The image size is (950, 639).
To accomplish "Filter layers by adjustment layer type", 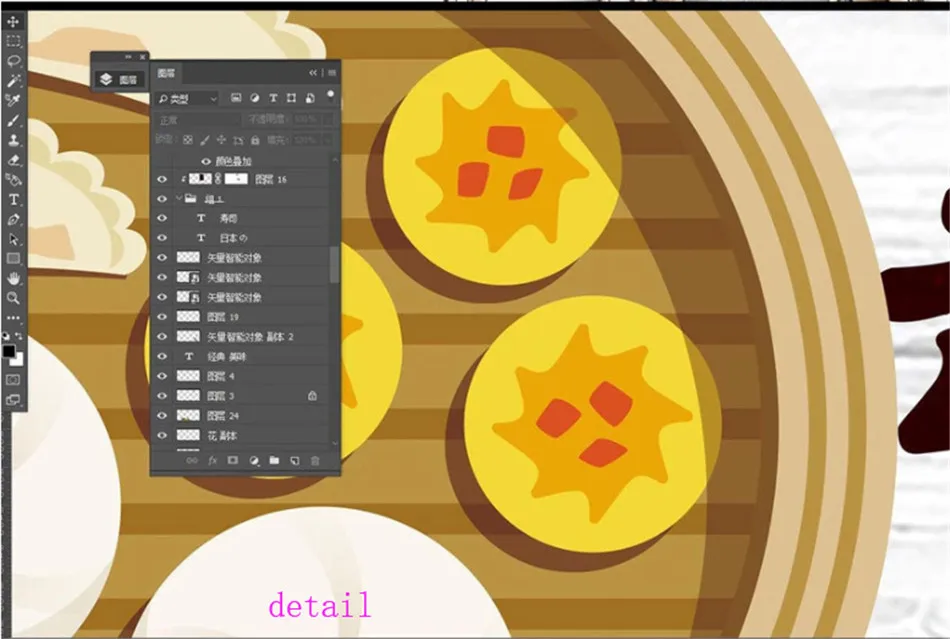I will coord(254,98).
